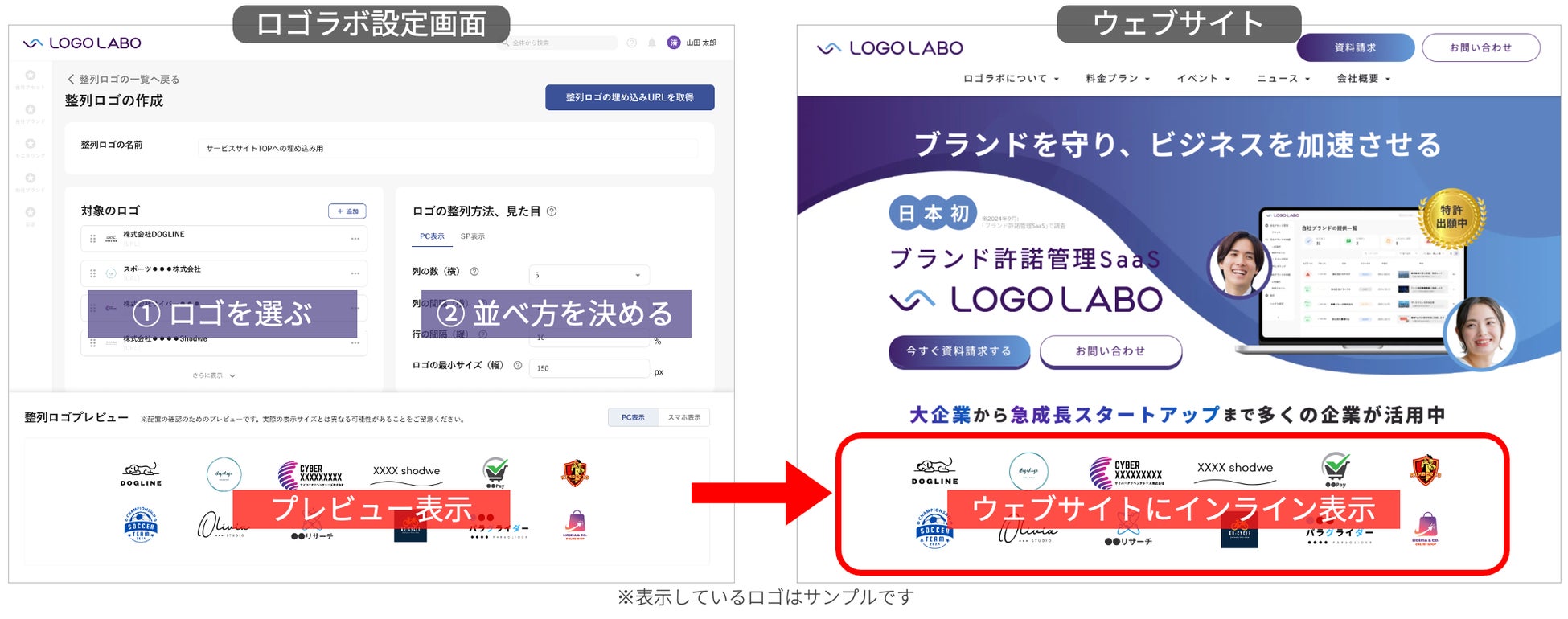Image resolution: width=1568 pixels, height=619 pixels.
Task: Expand the 会社概要 navigation menu
Action: point(1364,79)
